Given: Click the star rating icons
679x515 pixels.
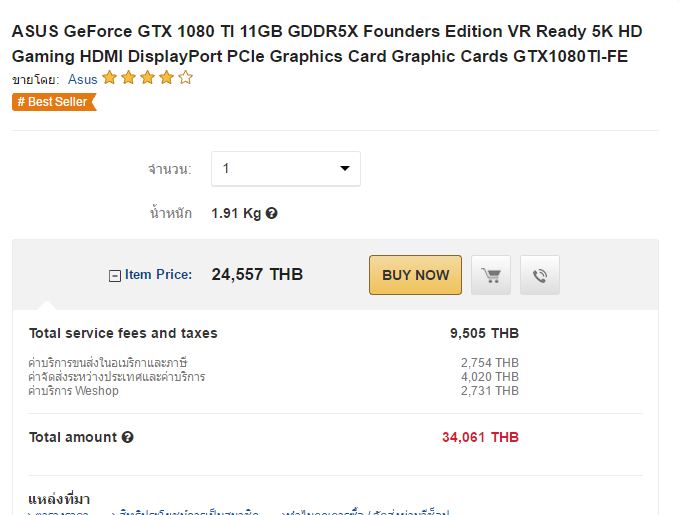Looking at the screenshot, I should coord(147,78).
